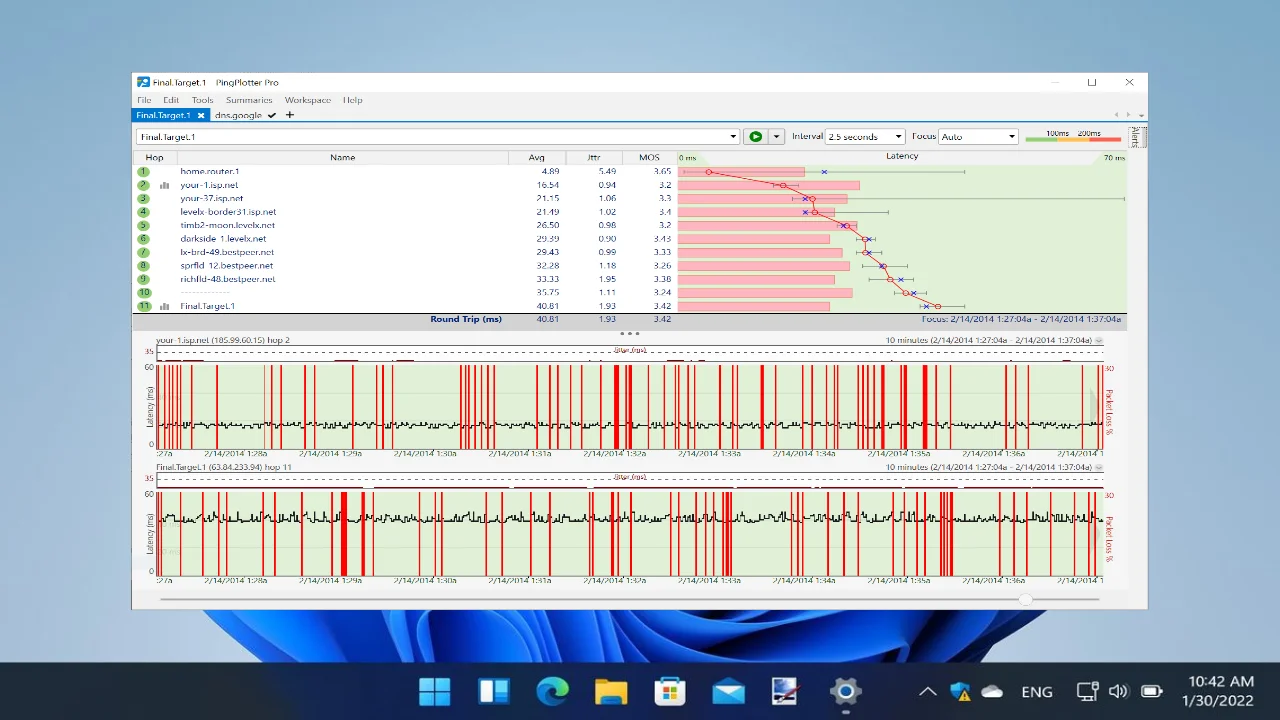1280x720 pixels.
Task: Click hop 8 green number badge
Action: tap(144, 266)
